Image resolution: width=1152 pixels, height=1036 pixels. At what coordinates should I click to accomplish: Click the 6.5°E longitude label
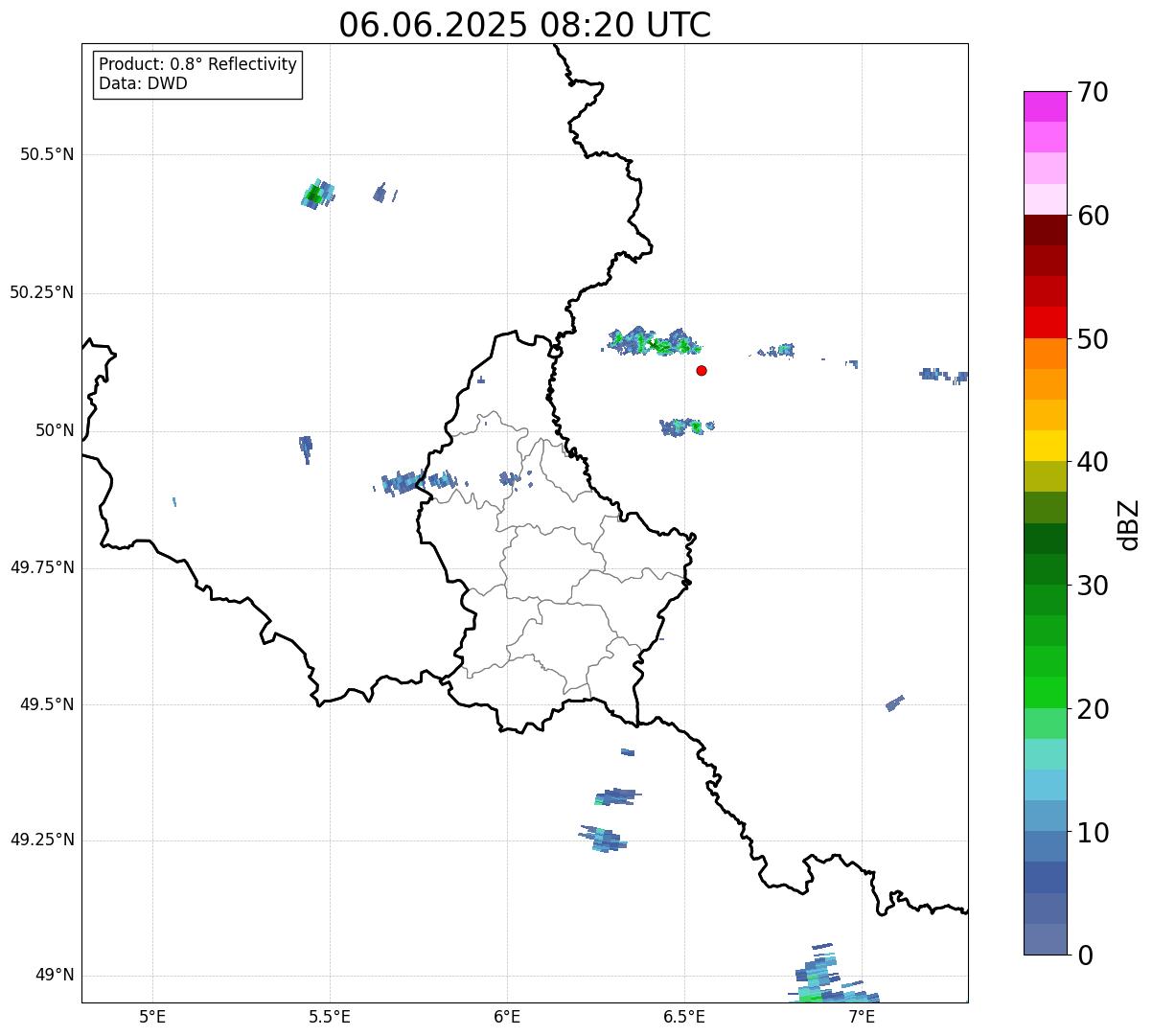tap(684, 1017)
